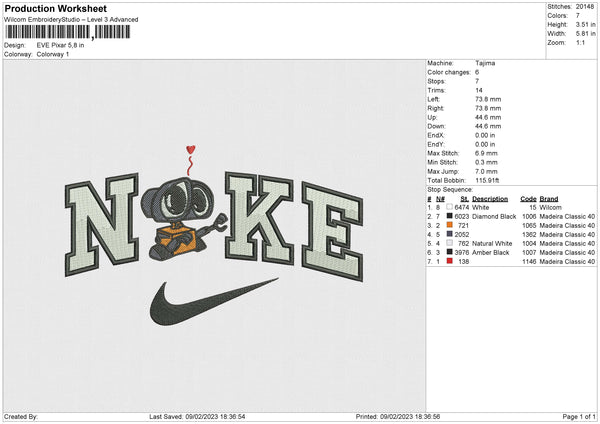Click the 'Last Saved: 09/02/2023 18:36:54' footer text
This screenshot has height=424, width=600.
(197, 416)
